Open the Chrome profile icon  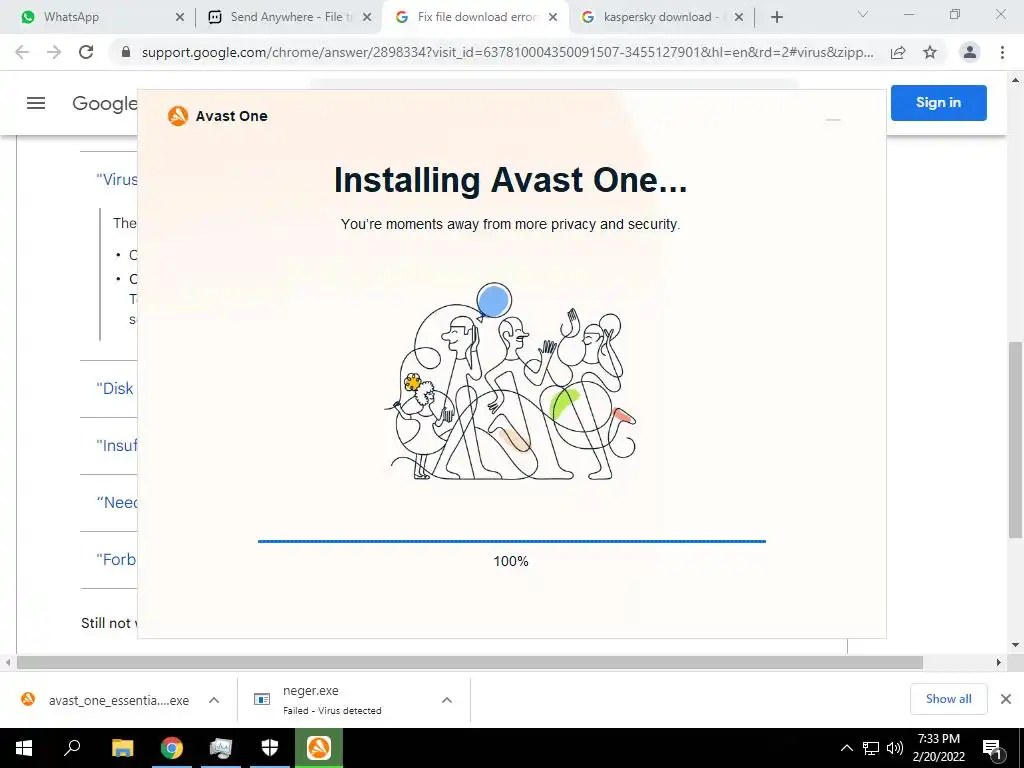970,52
